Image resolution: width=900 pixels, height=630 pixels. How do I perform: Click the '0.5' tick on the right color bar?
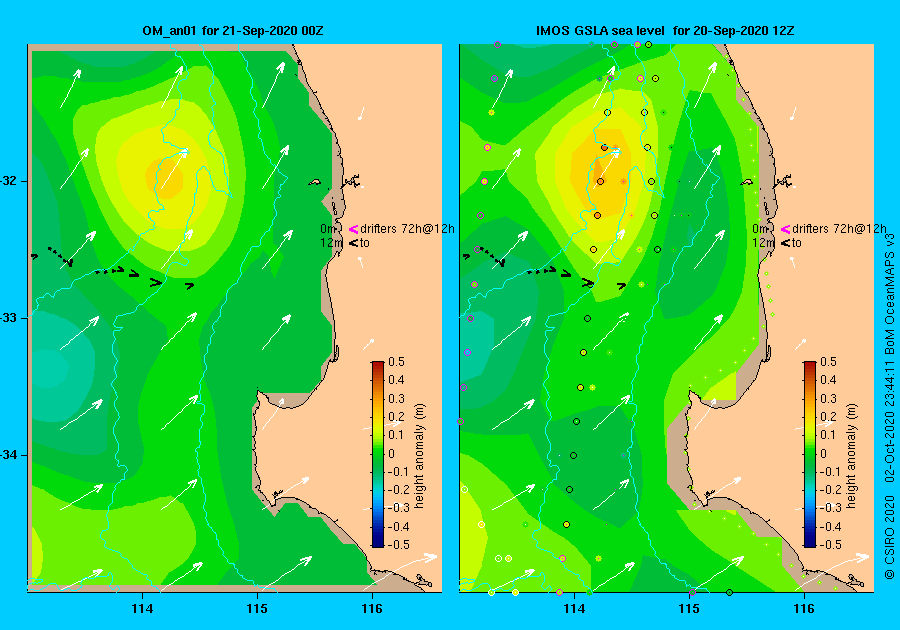click(828, 362)
